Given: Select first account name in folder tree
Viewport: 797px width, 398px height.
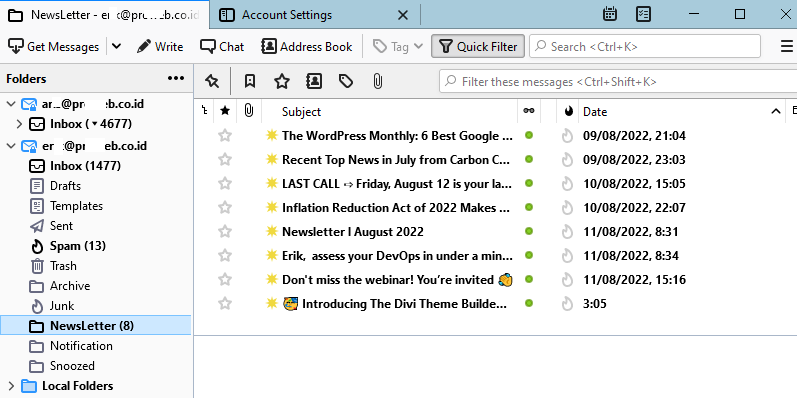Looking at the screenshot, I should tap(93, 104).
